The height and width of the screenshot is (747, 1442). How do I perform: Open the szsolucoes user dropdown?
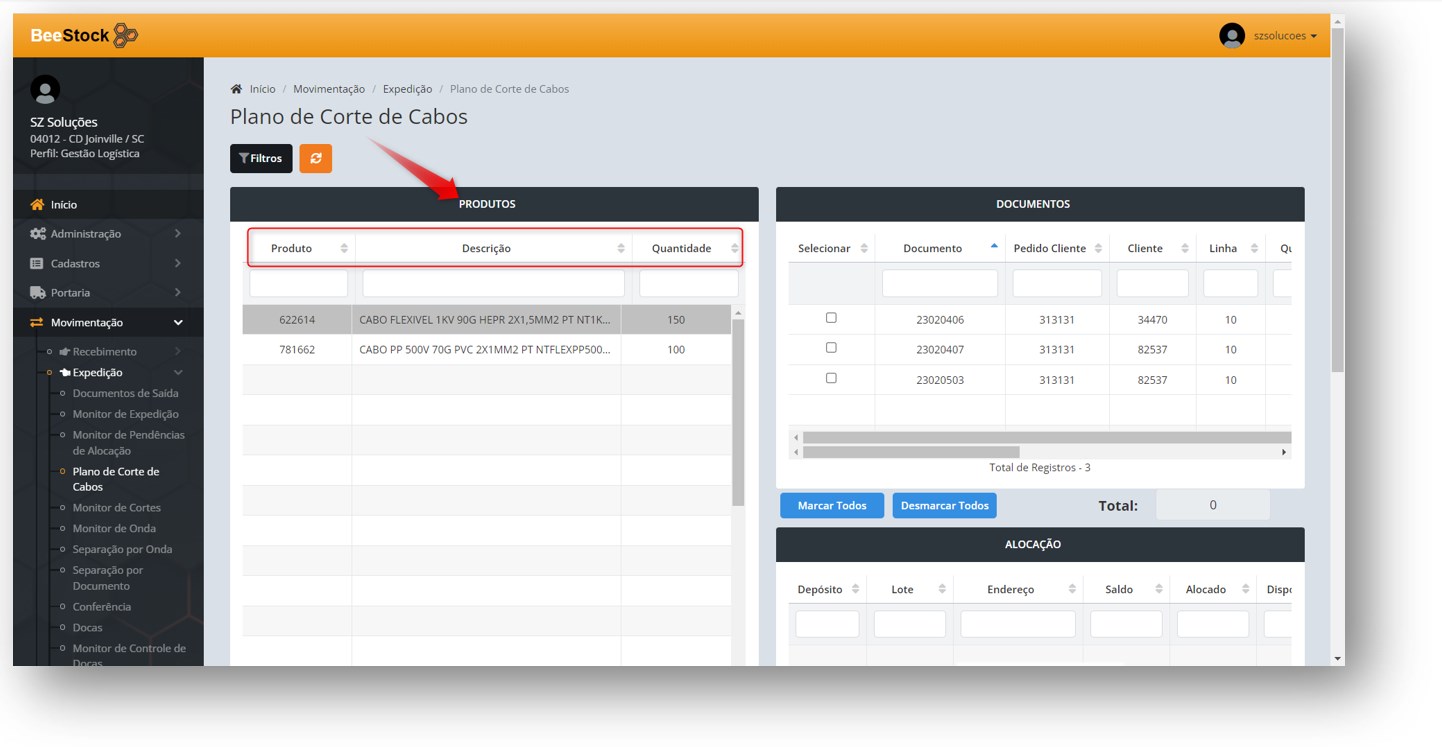click(x=1285, y=36)
